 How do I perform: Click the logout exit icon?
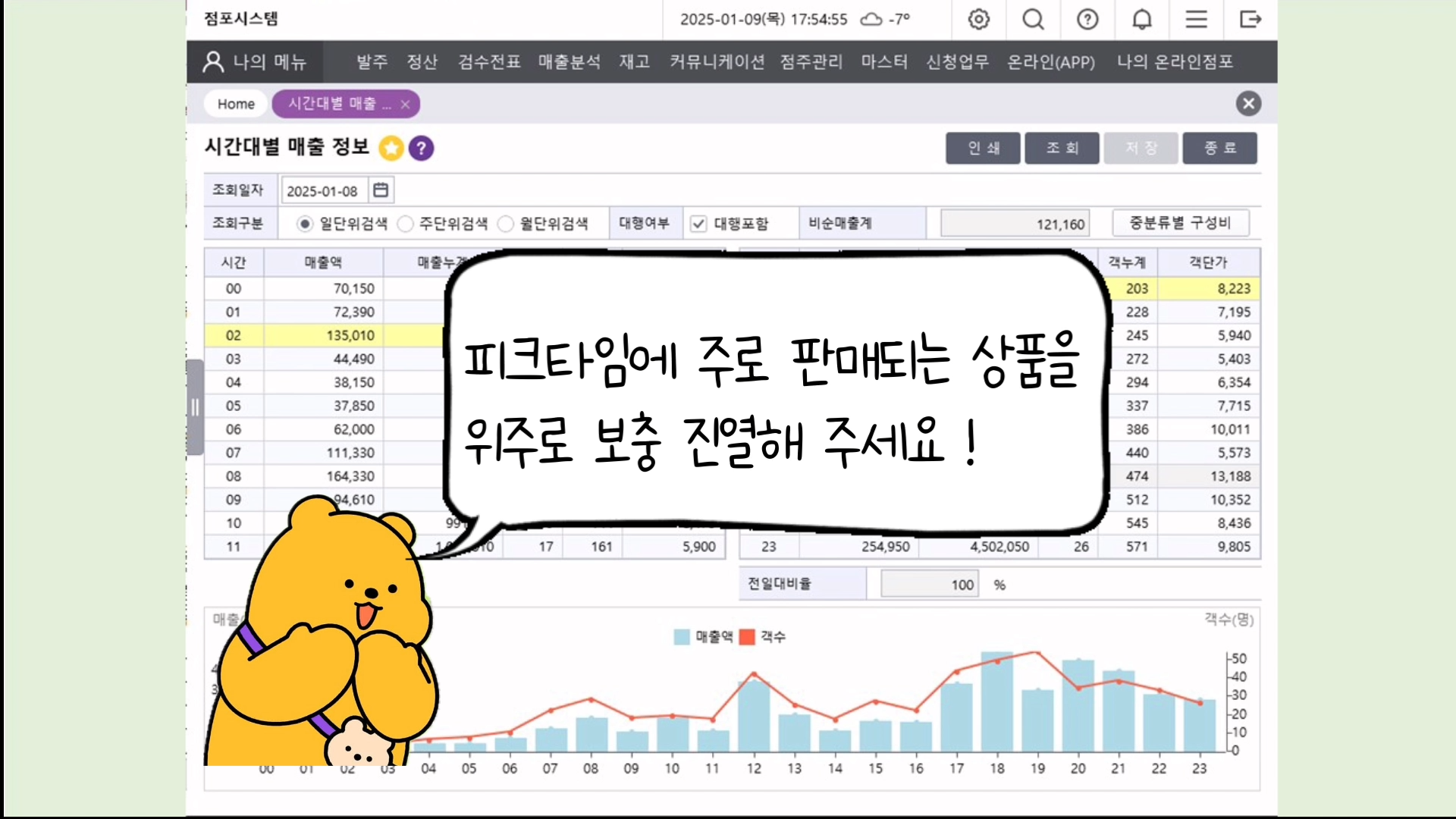coord(1250,19)
